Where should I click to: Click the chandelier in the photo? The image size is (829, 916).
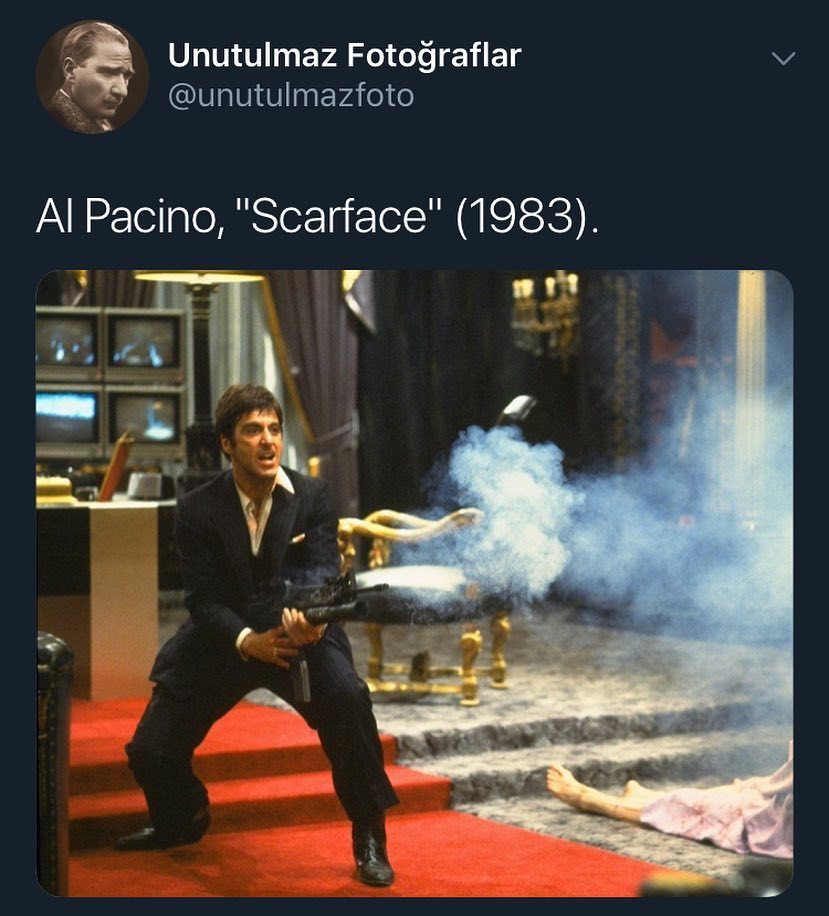546,317
